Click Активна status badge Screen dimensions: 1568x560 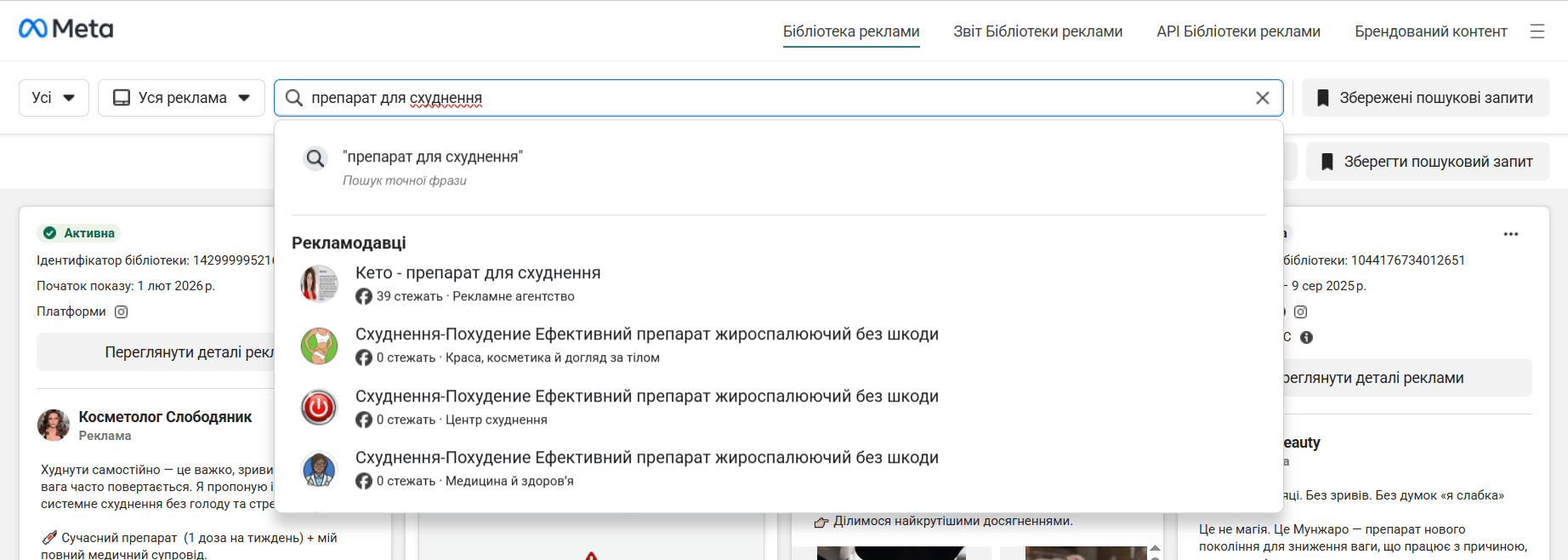coord(78,233)
